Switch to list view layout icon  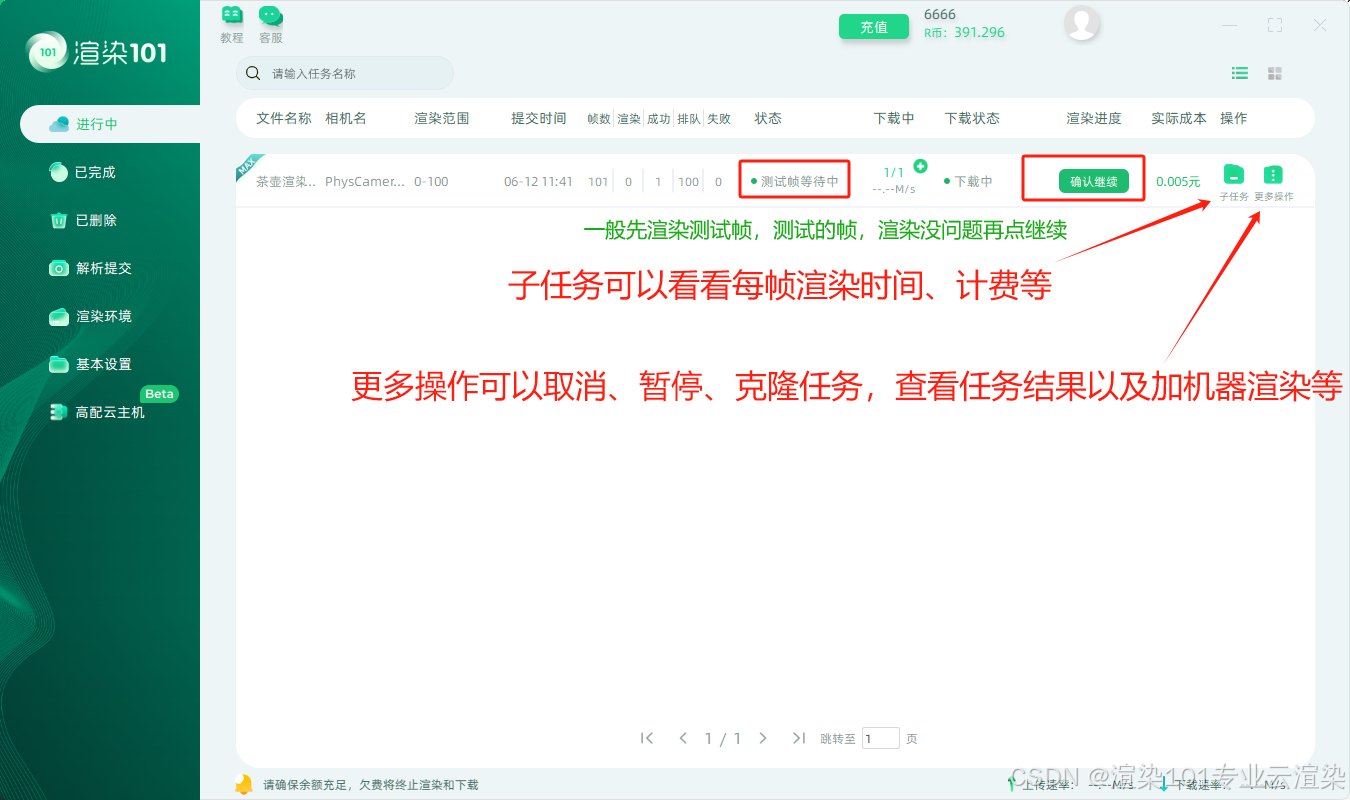point(1240,73)
